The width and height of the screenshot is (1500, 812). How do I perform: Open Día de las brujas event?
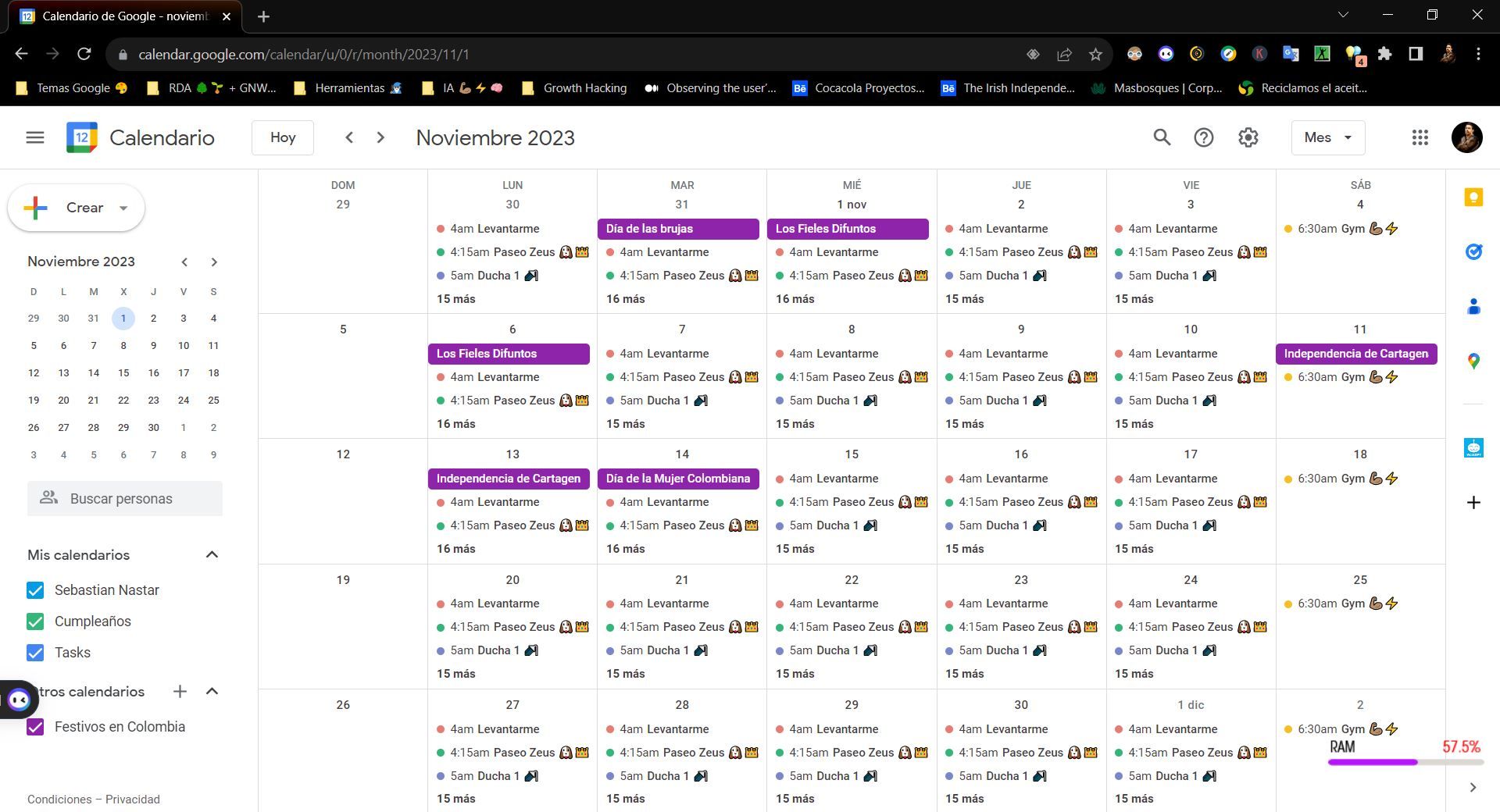[678, 229]
